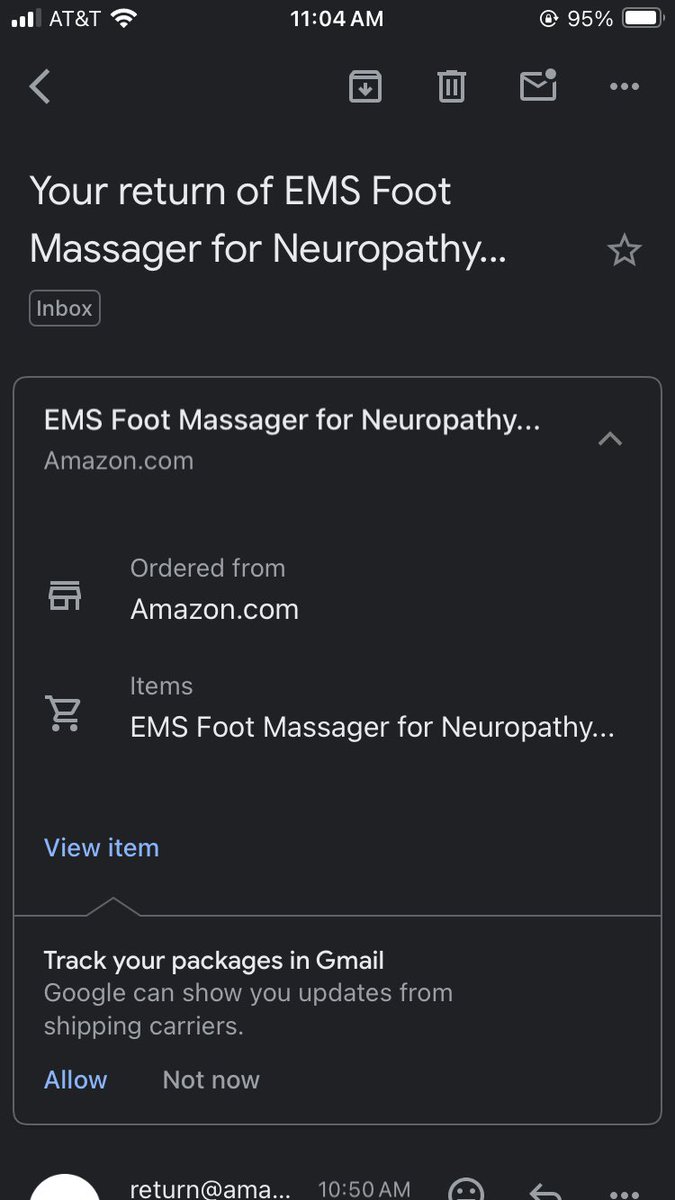
Task: Tap the Inbox label tag
Action: [65, 309]
